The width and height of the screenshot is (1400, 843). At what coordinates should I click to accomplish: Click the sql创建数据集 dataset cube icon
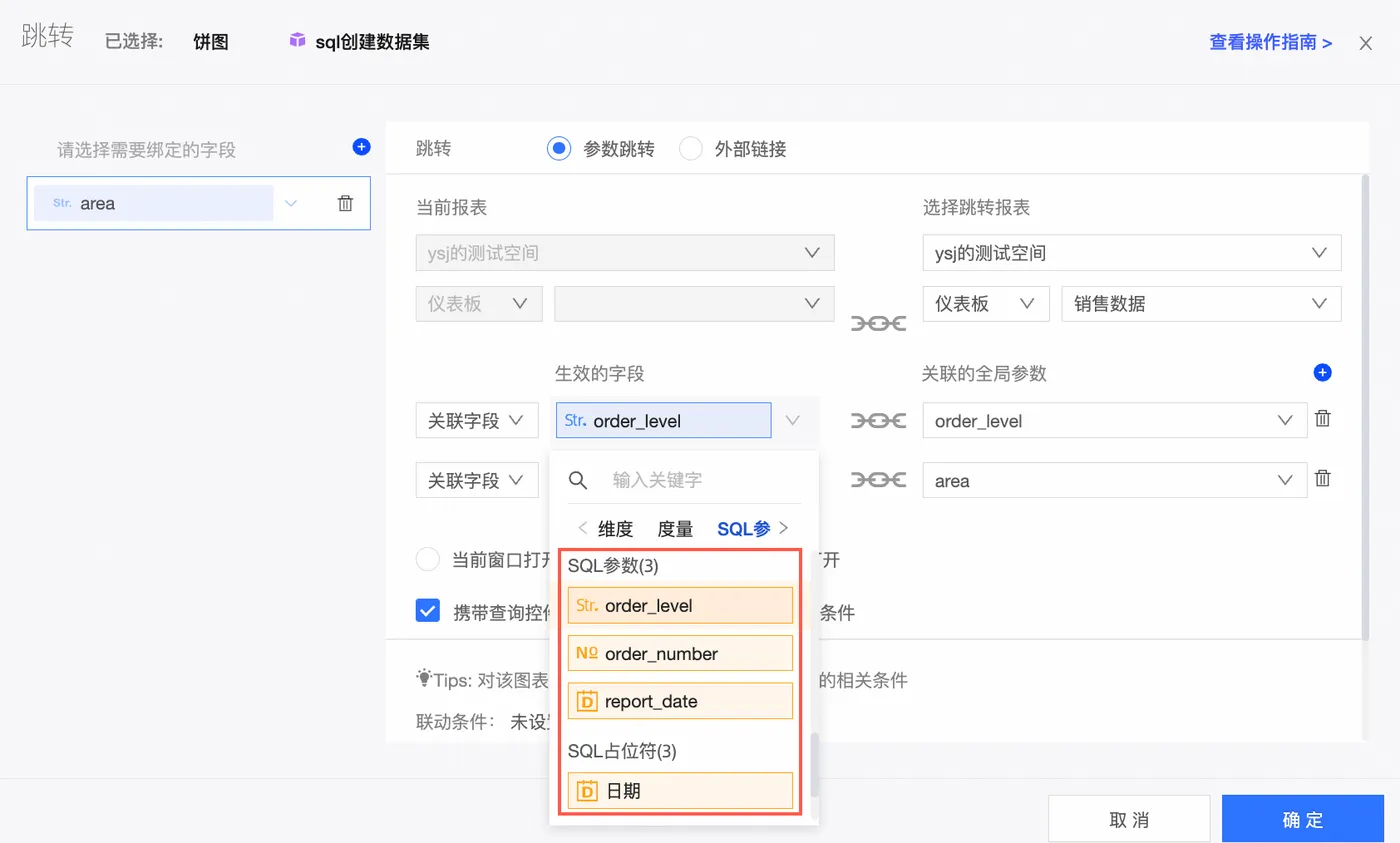pyautogui.click(x=297, y=41)
